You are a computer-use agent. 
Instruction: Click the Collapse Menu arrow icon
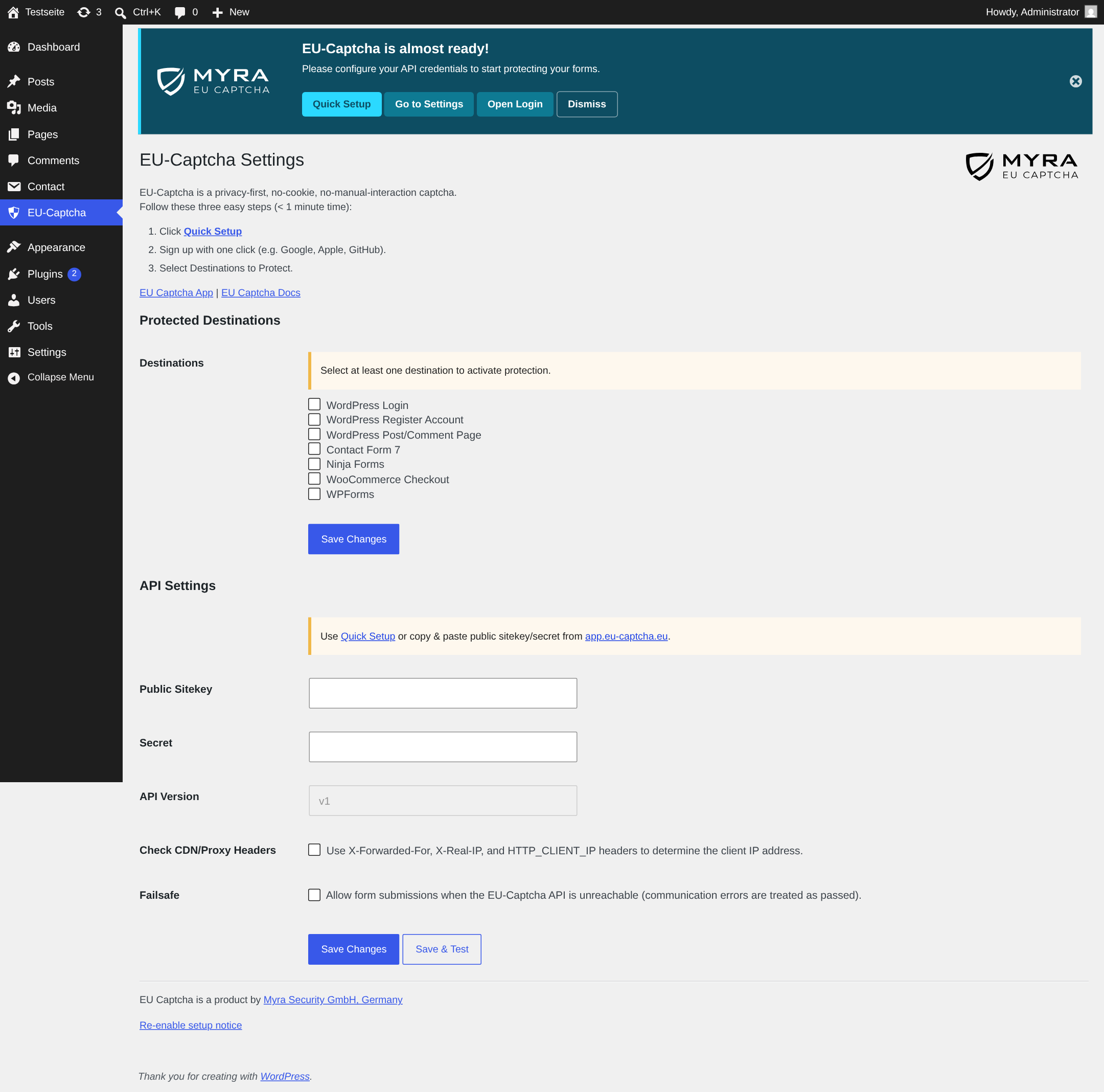click(14, 378)
